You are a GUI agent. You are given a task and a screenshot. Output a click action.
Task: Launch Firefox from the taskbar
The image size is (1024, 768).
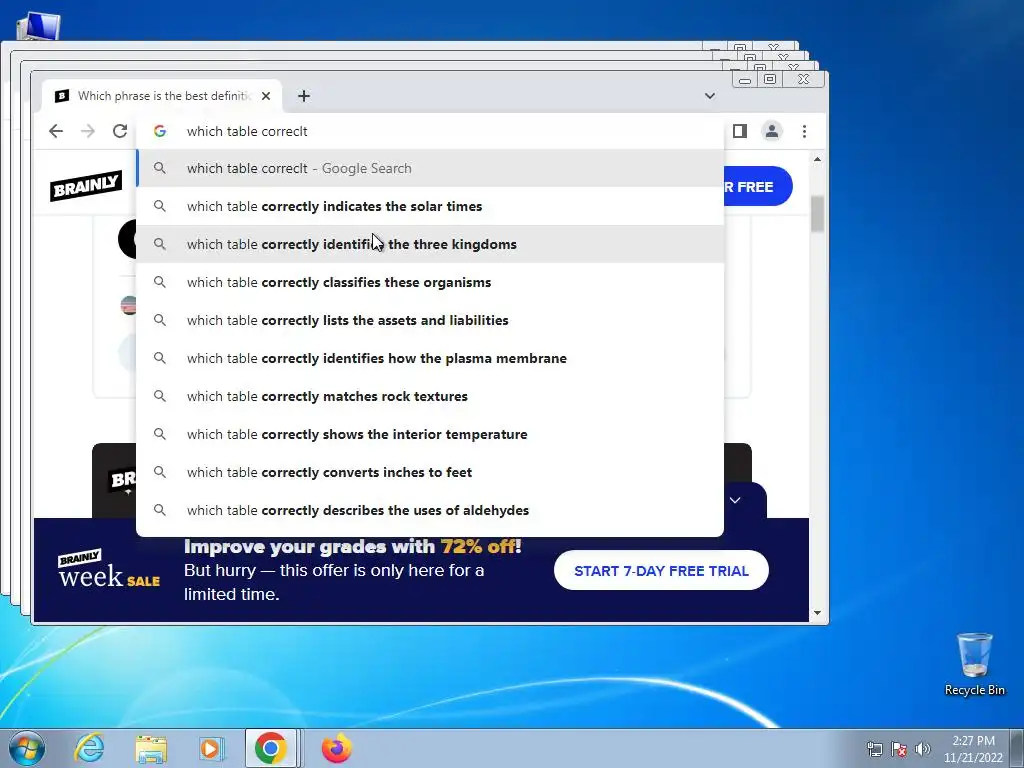tap(336, 748)
